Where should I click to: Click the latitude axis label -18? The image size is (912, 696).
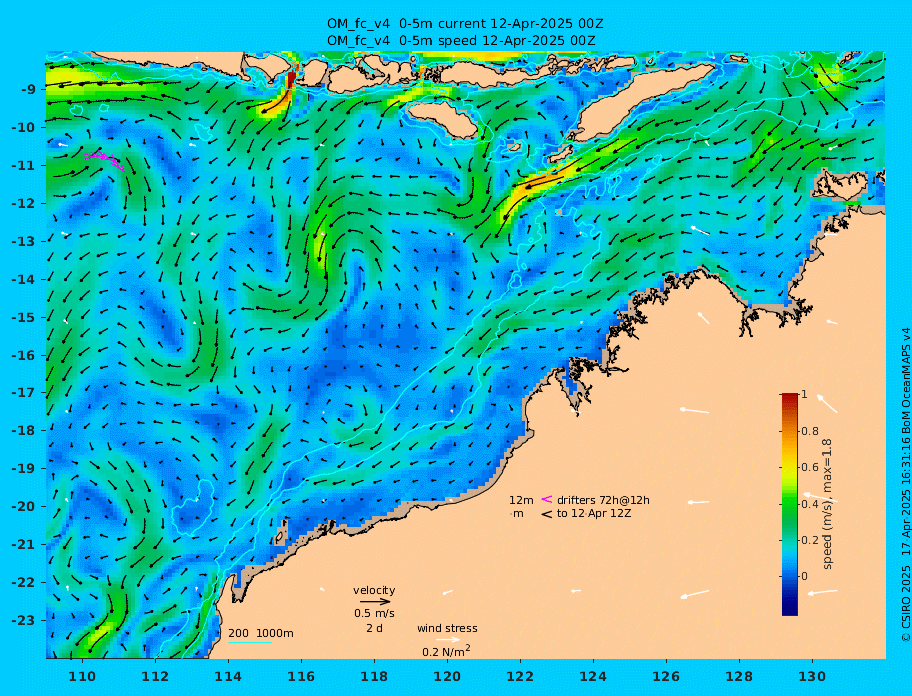(x=24, y=431)
